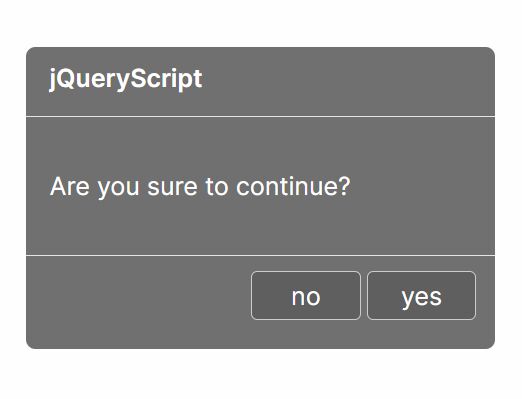Image resolution: width=522 pixels, height=399 pixels.
Task: Click the word 'continue?' in the message
Action: (x=293, y=186)
